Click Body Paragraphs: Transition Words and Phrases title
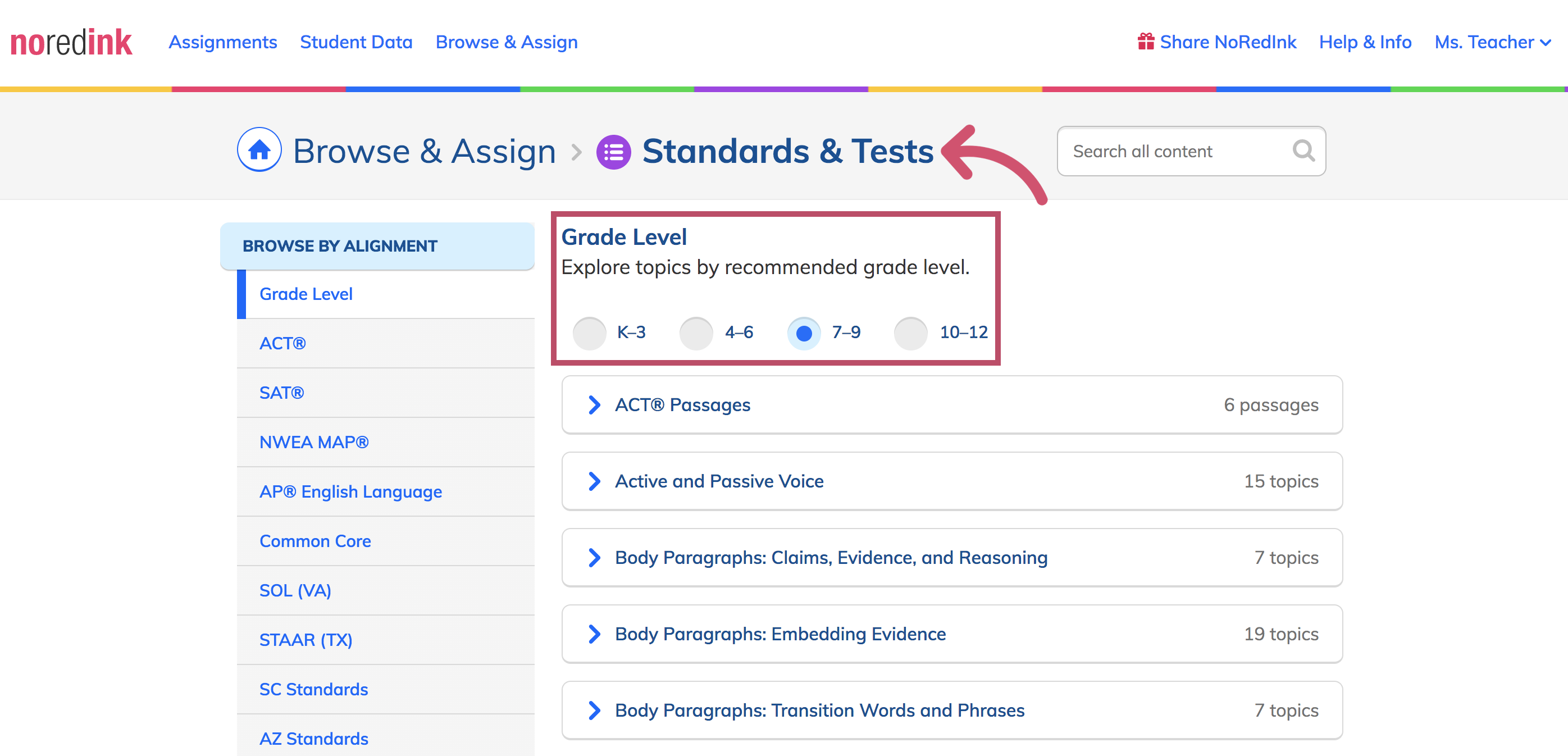Viewport: 1568px width, 756px height. [819, 711]
